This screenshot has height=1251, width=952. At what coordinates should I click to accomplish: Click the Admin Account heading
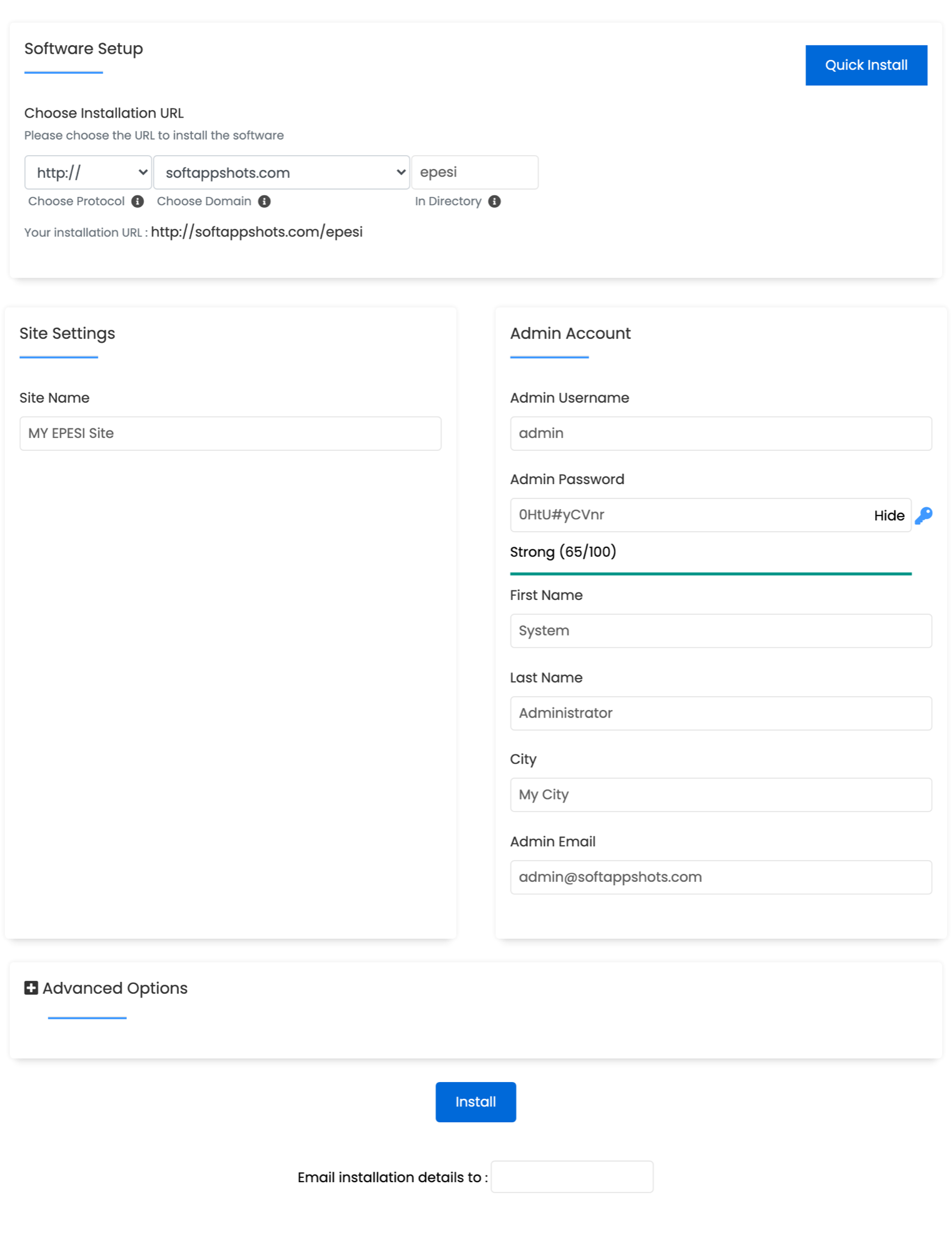[x=570, y=333]
